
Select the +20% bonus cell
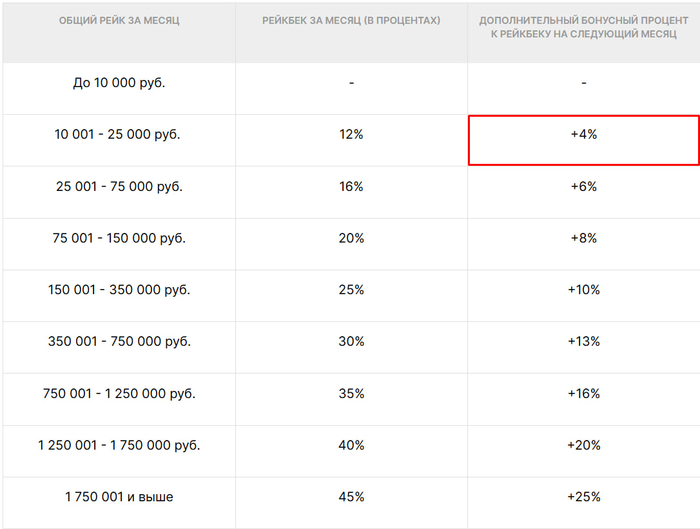[x=584, y=451]
